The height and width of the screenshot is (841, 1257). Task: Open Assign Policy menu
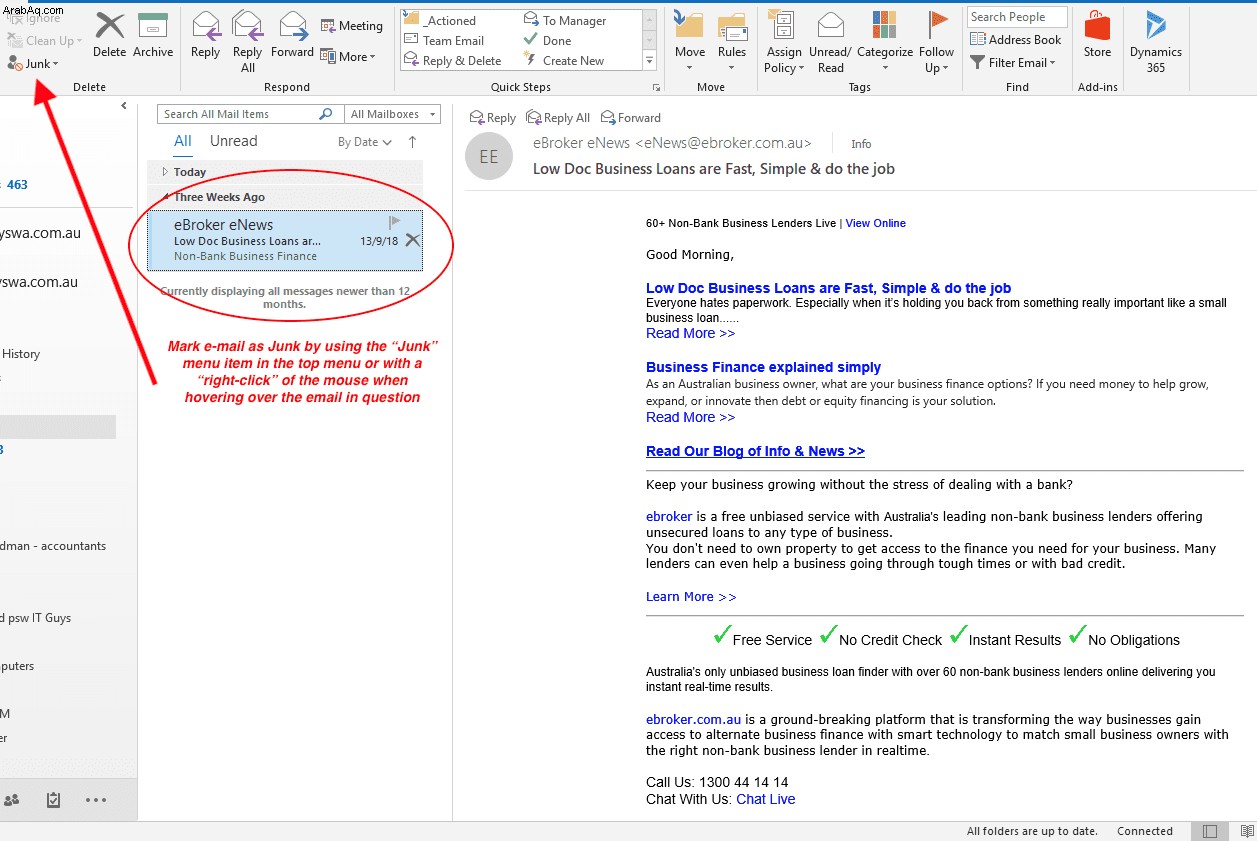point(784,42)
